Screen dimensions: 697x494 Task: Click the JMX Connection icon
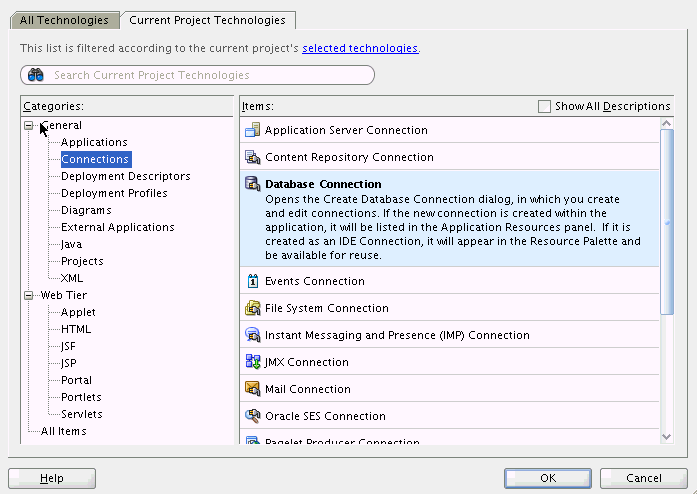252,362
